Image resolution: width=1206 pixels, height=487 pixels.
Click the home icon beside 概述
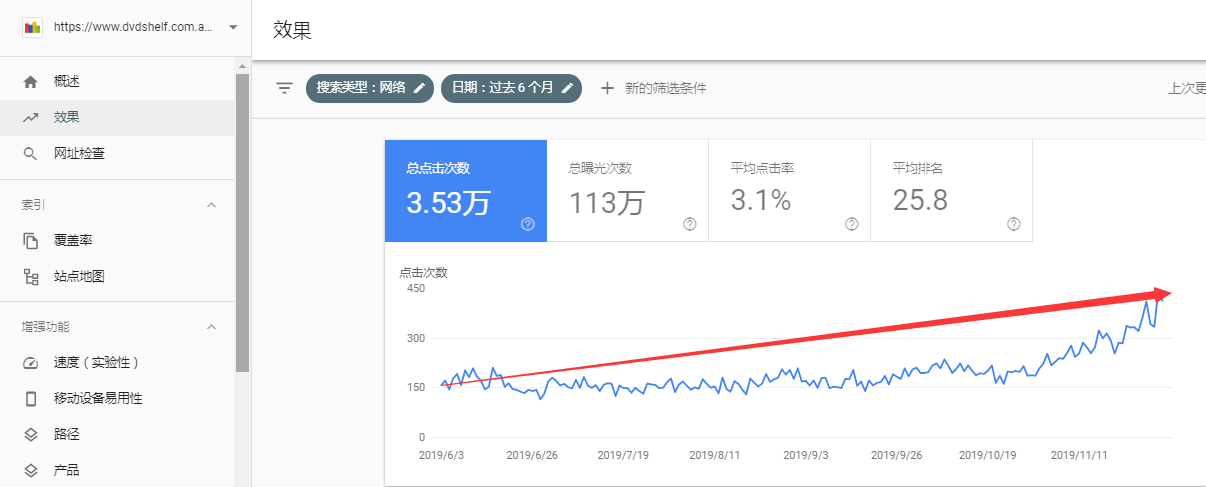pos(31,81)
